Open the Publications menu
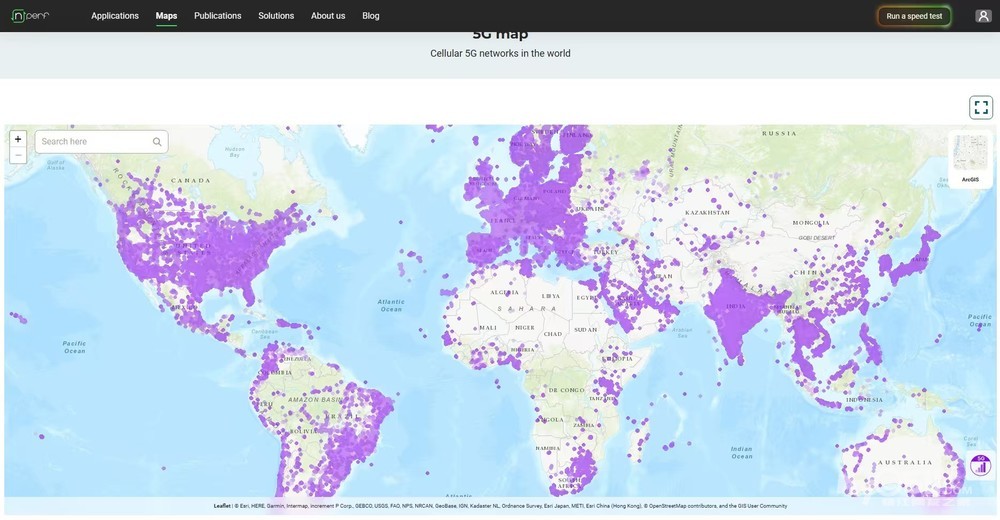This screenshot has height=520, width=1000. (x=217, y=16)
